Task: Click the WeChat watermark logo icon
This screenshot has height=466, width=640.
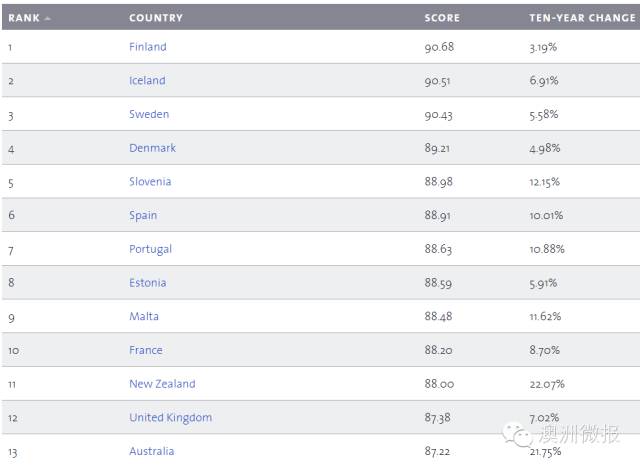Action: (x=519, y=433)
